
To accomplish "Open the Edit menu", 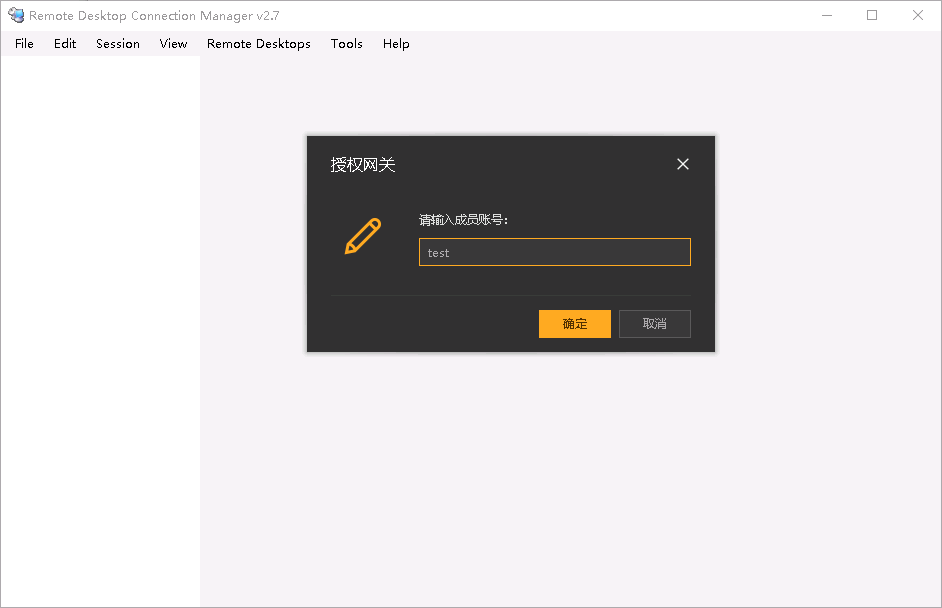I will coord(65,44).
